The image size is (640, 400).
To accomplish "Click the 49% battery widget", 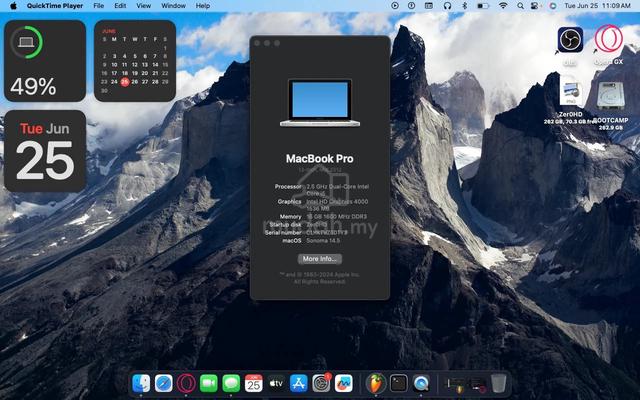I will [45, 61].
